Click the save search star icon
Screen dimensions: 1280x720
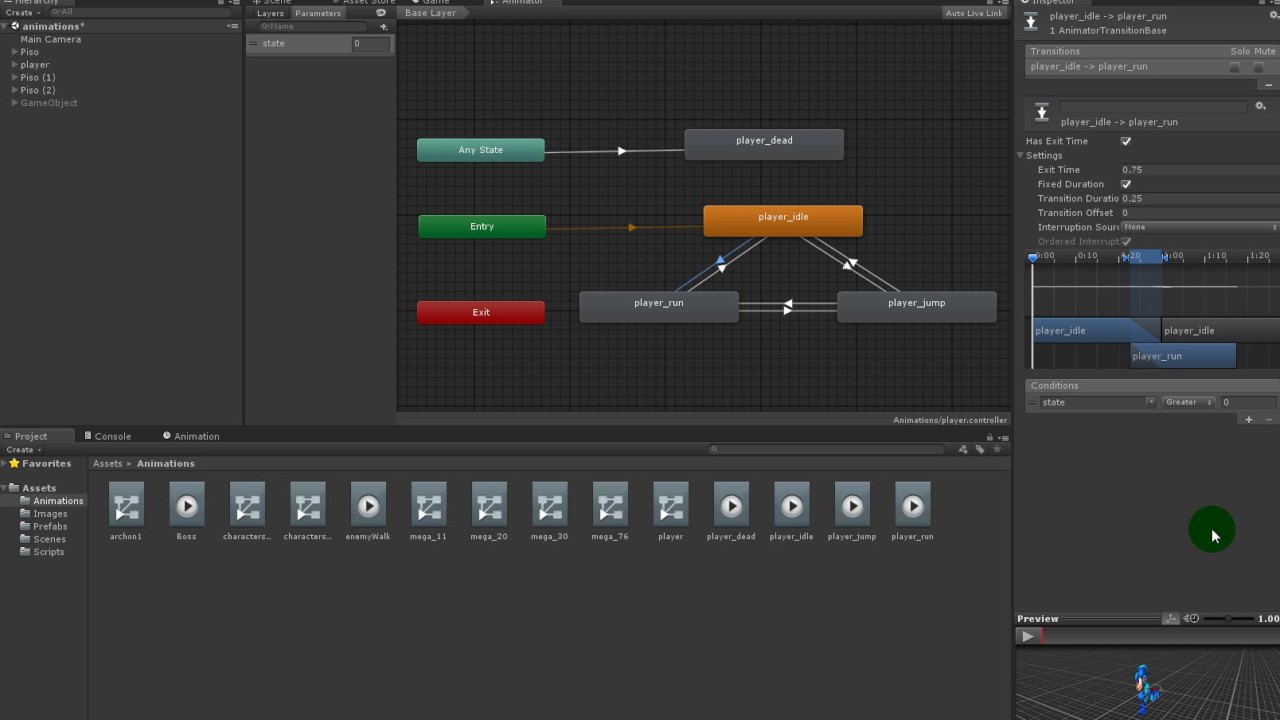click(997, 450)
